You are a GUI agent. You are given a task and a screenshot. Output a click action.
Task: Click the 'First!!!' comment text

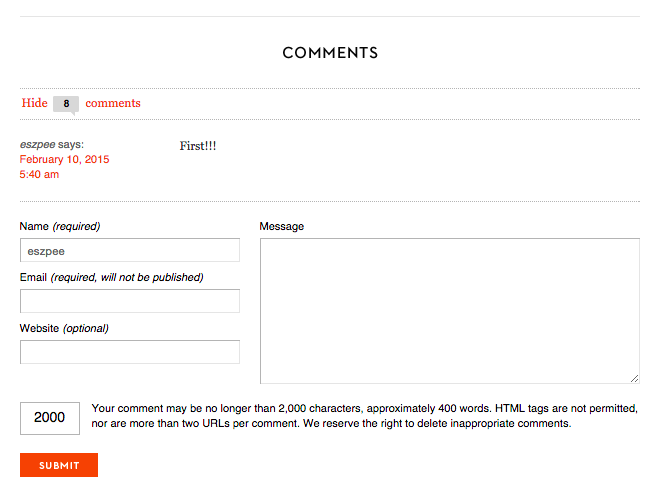[x=198, y=146]
